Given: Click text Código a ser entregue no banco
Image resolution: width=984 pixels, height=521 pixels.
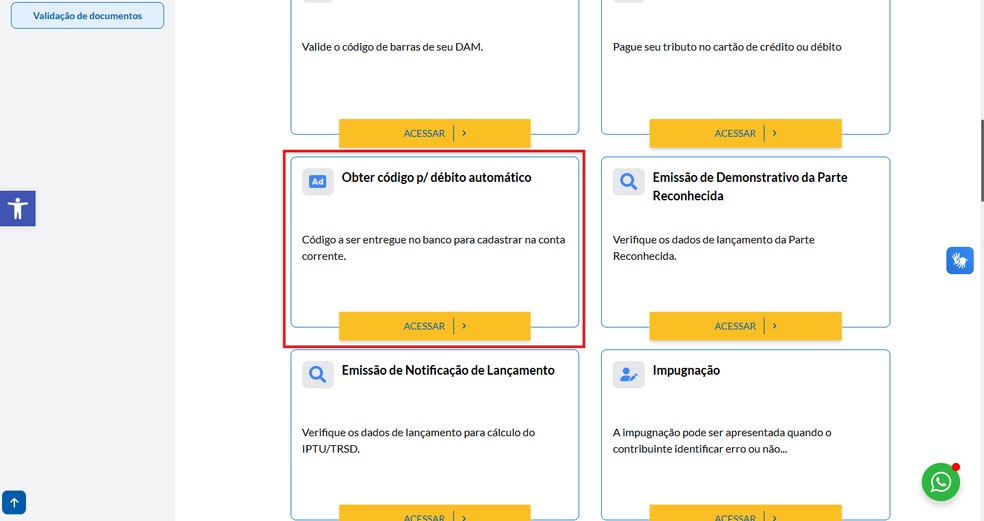Looking at the screenshot, I should (x=433, y=248).
